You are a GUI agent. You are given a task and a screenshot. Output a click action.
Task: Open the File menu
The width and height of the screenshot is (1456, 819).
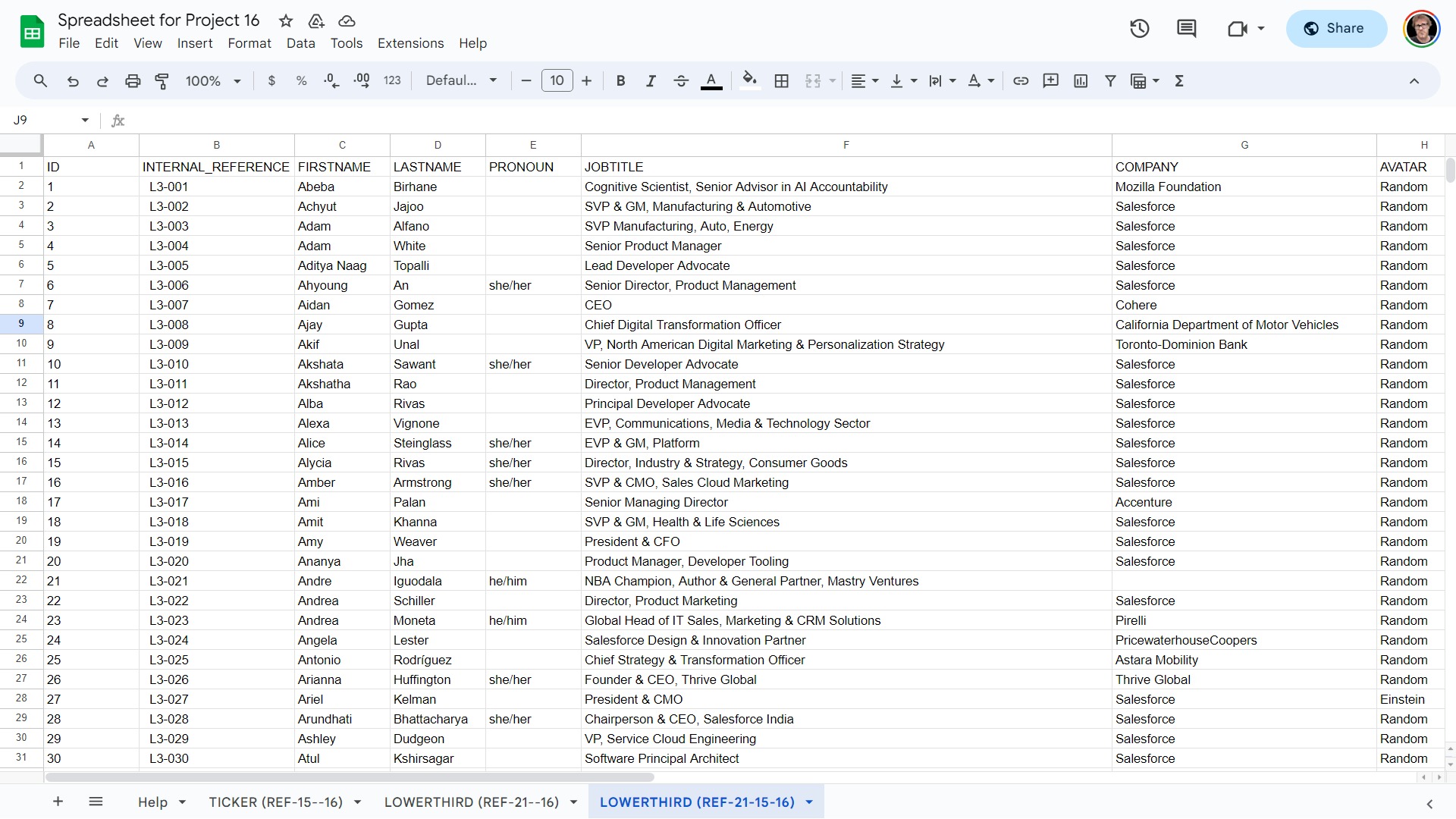(69, 43)
